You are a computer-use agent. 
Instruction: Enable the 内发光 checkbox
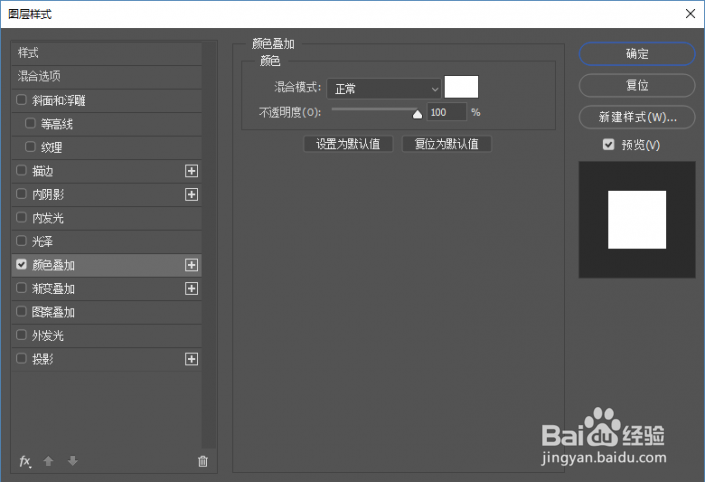(x=21, y=217)
